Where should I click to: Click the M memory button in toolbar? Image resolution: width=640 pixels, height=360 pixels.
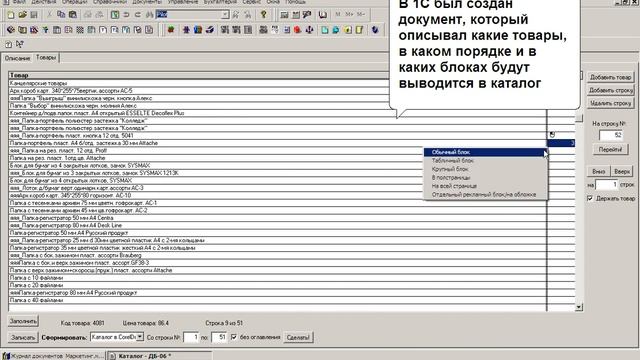click(x=338, y=15)
